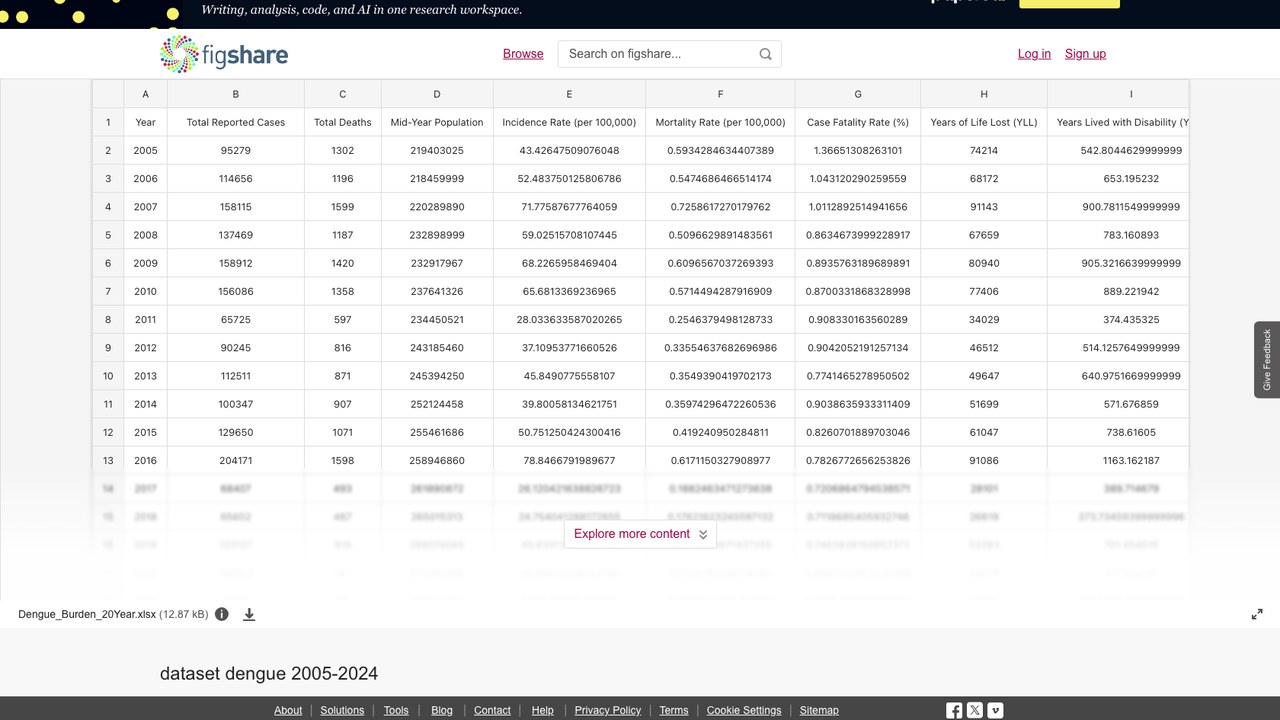Open figshare Vimeo icon
Screen dimensions: 1280x720
click(x=995, y=710)
